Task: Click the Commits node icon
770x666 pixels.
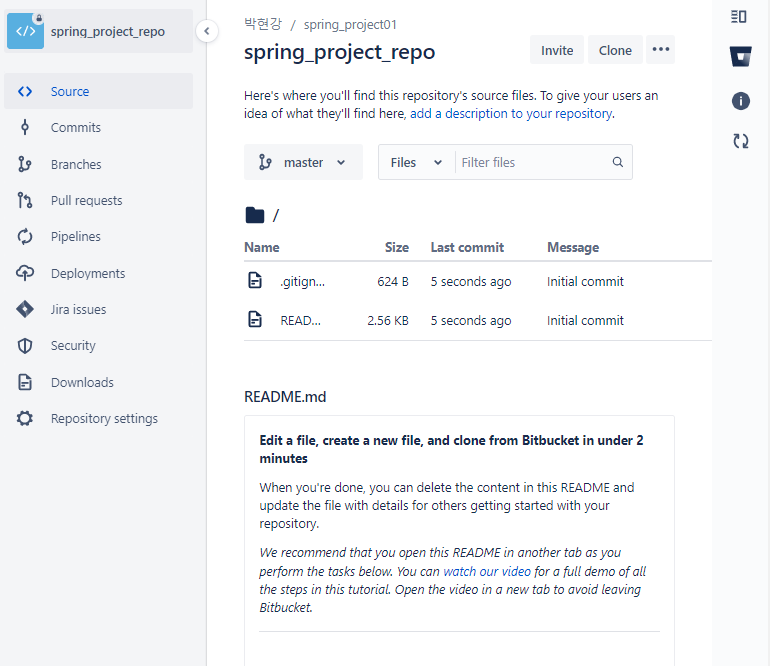Action: click(x=25, y=128)
